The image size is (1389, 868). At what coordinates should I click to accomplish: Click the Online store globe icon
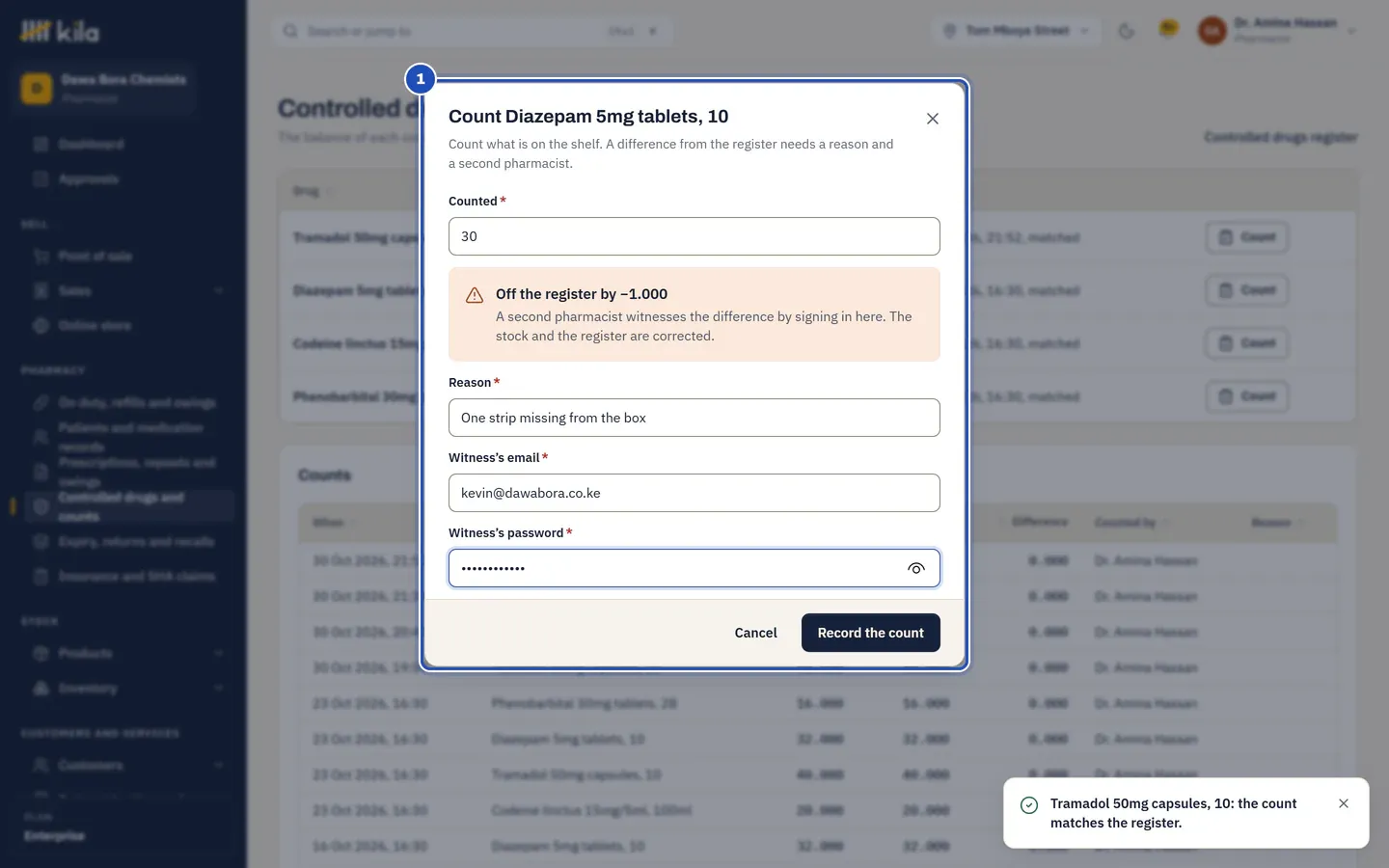point(41,326)
